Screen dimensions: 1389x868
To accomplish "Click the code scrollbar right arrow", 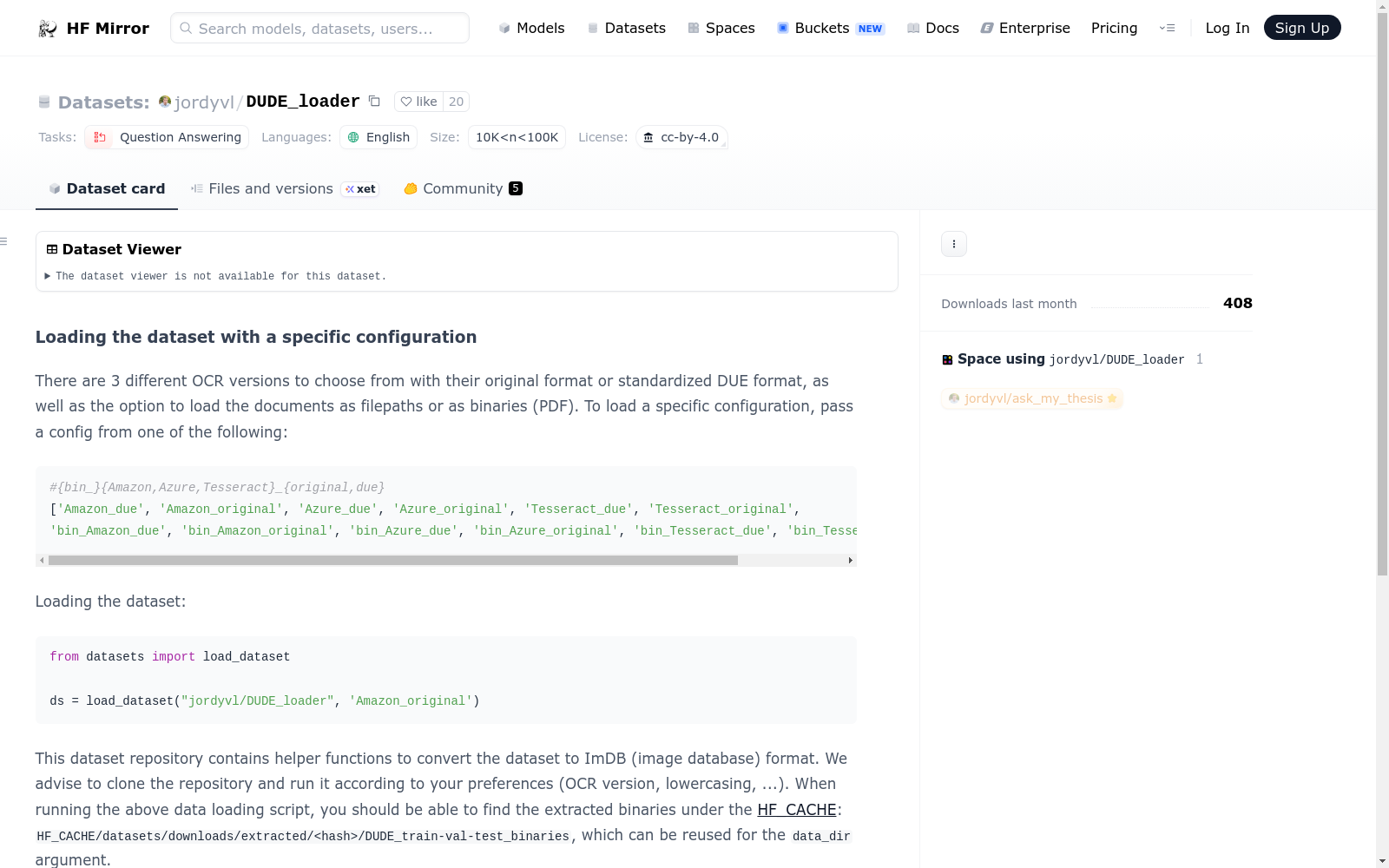I will tap(851, 561).
